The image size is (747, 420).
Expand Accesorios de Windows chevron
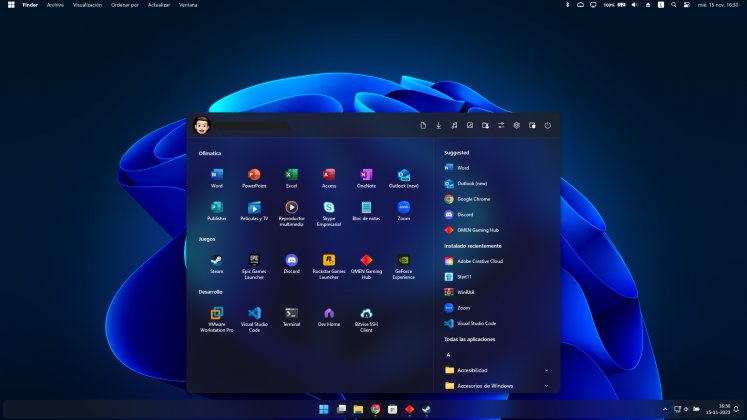[x=546, y=386]
